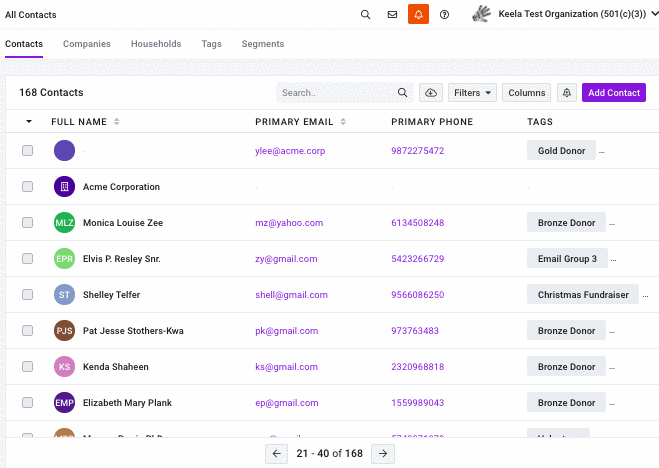Click the Add Contact button
This screenshot has width=659, height=468.
tap(614, 93)
